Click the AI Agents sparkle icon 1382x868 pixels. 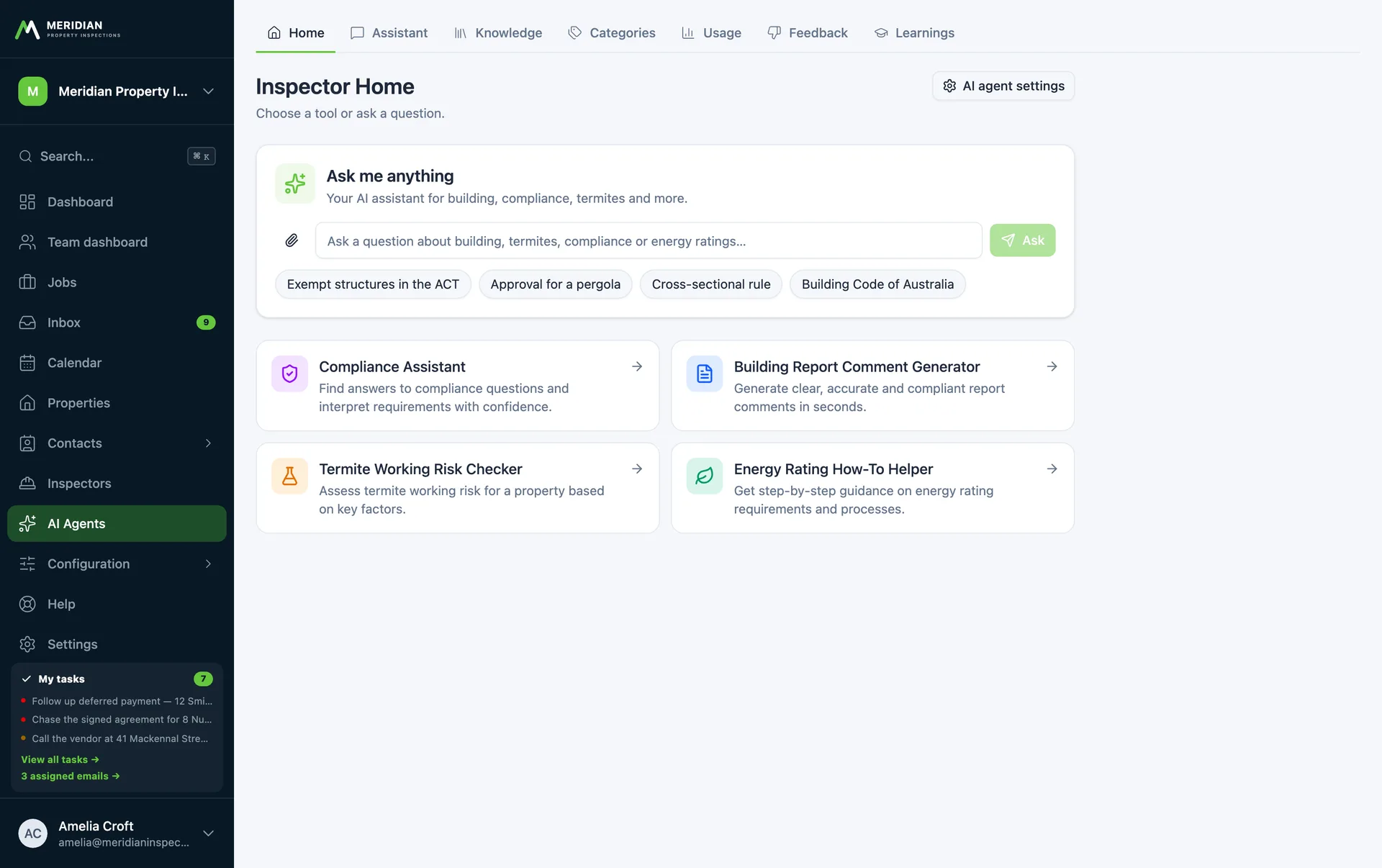27,524
